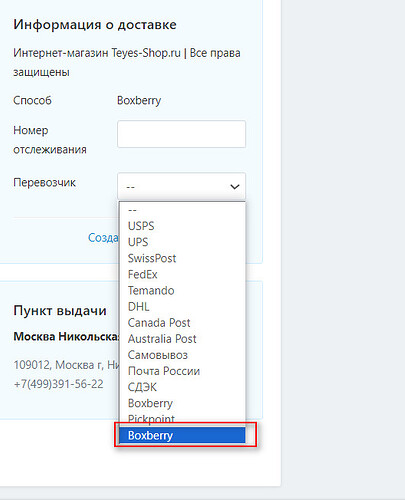Select SwissPost carrier option
Image resolution: width=405 pixels, height=500 pixels.
point(182,258)
